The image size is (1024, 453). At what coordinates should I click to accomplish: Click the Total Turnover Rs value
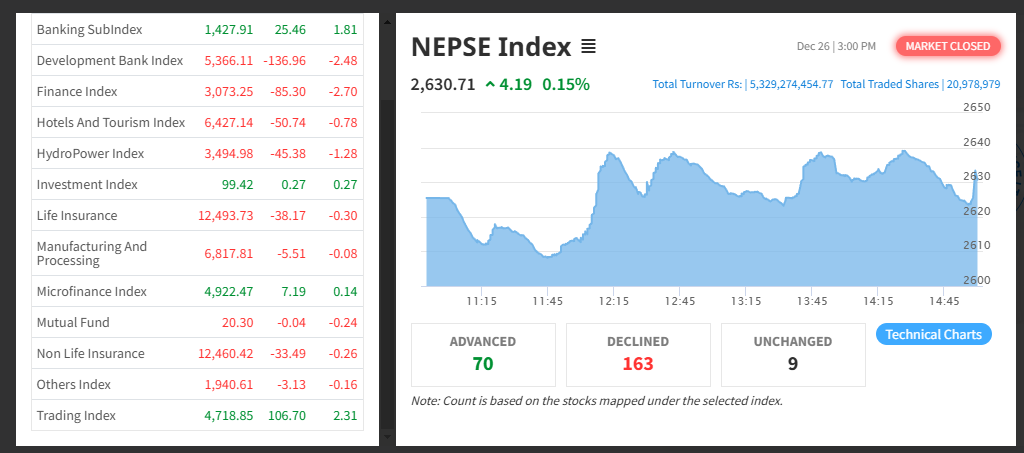pyautogui.click(x=792, y=84)
